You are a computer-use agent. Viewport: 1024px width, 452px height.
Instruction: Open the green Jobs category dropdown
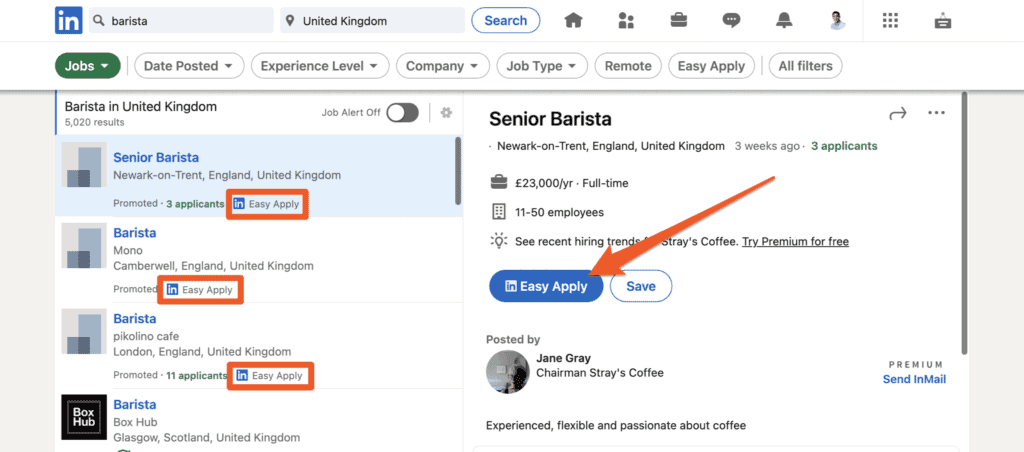point(87,66)
